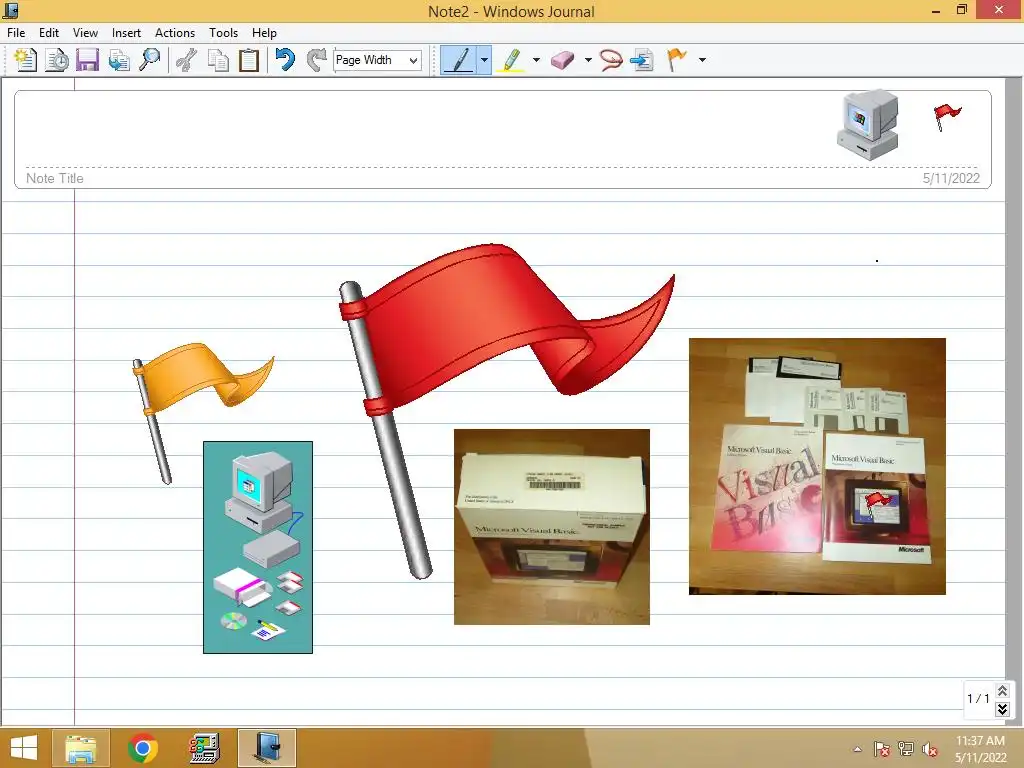Select the Flag tool in toolbar
The width and height of the screenshot is (1024, 768).
point(677,60)
